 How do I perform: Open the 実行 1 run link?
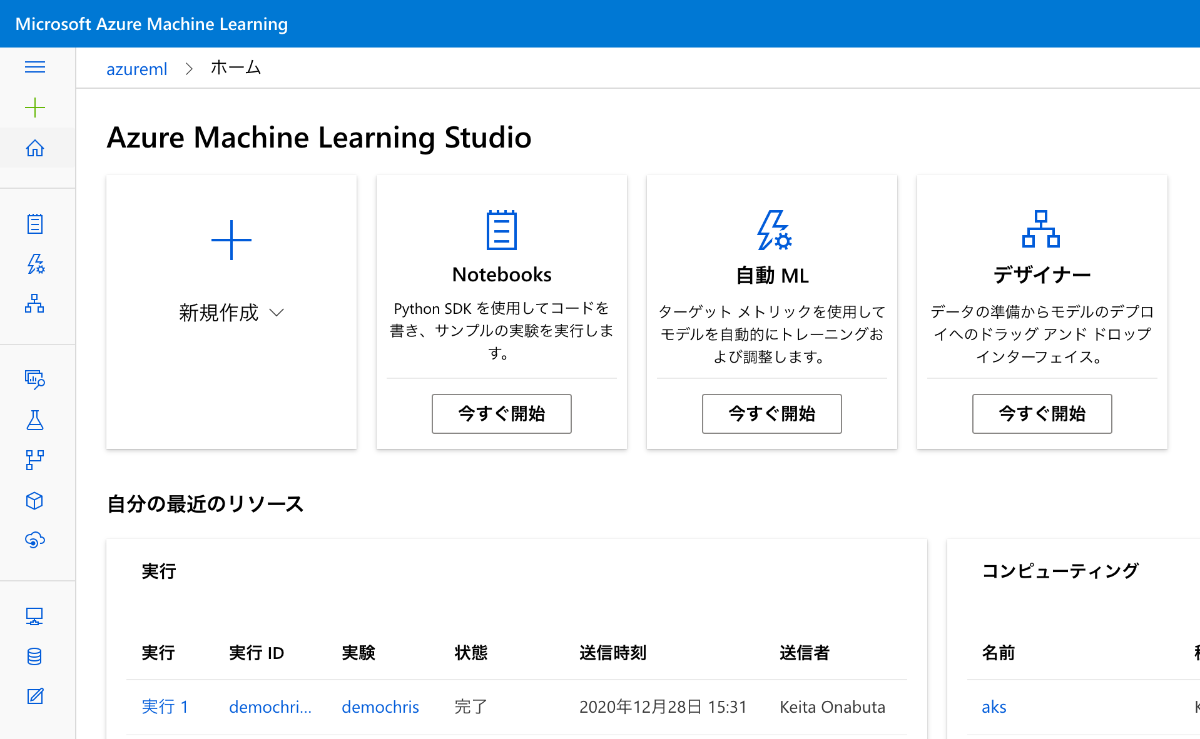click(165, 707)
